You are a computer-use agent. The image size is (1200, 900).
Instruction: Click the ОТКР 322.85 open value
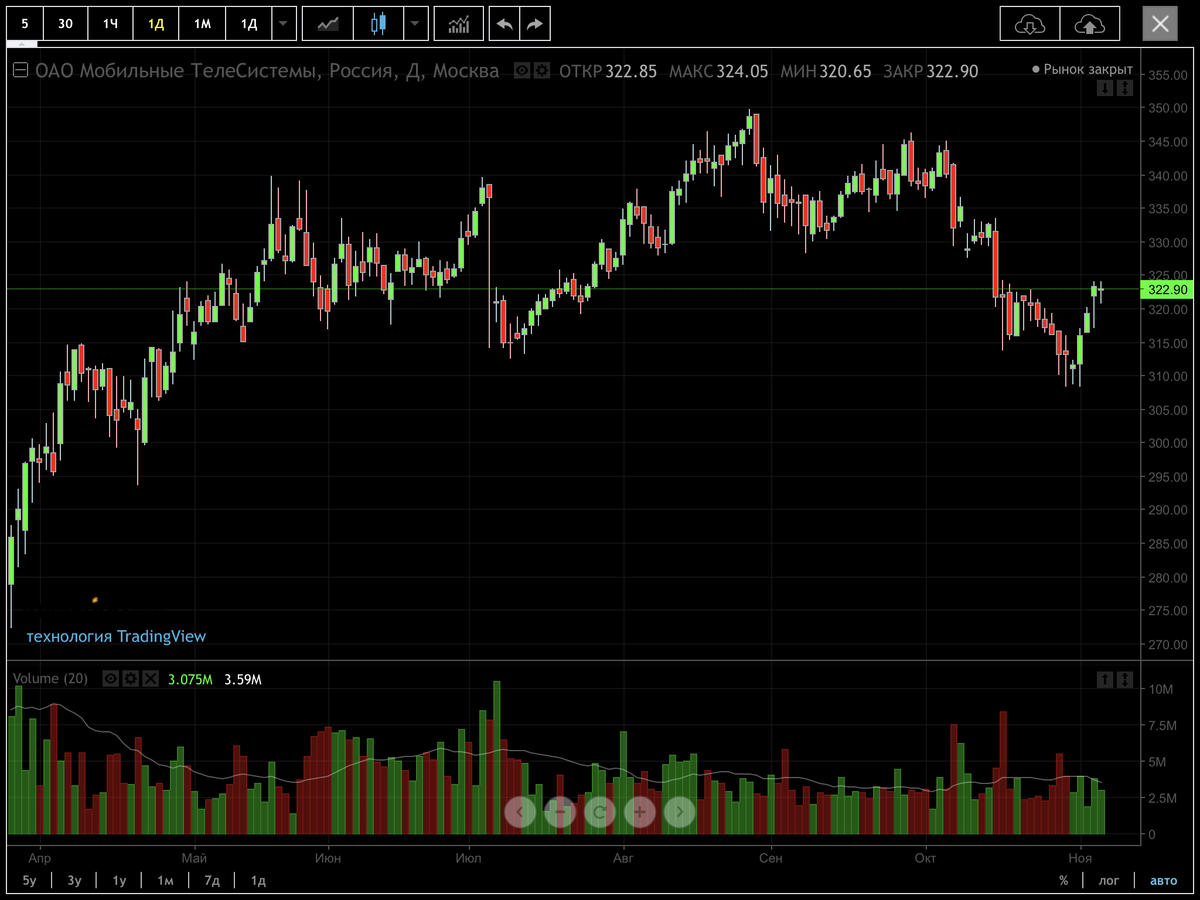[x=608, y=71]
